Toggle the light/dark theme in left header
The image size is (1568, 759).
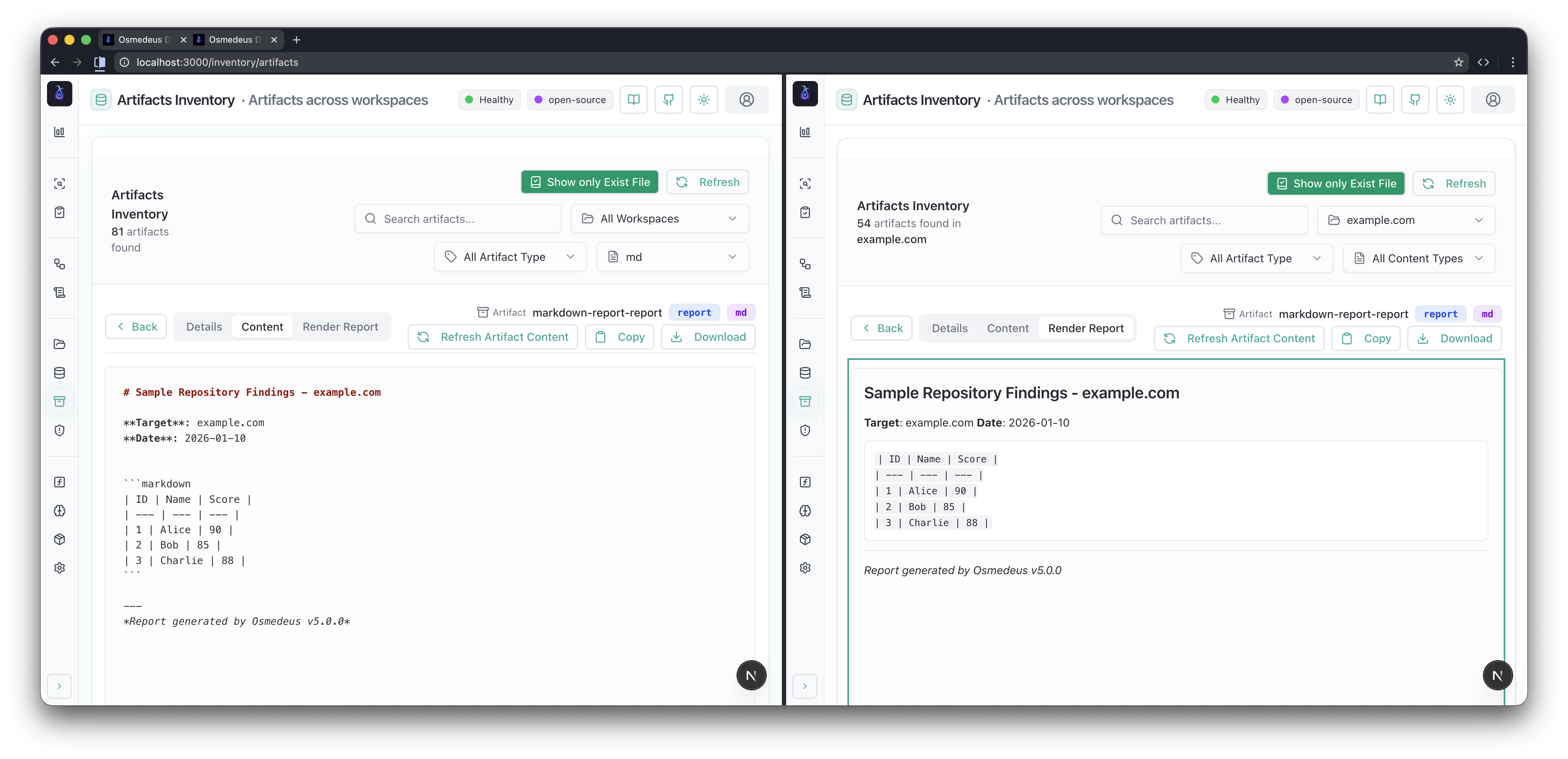(704, 100)
